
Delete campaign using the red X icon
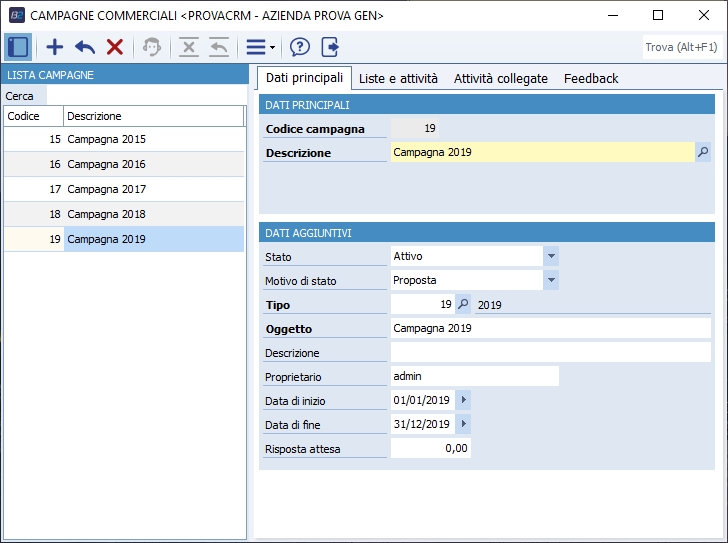click(x=115, y=47)
